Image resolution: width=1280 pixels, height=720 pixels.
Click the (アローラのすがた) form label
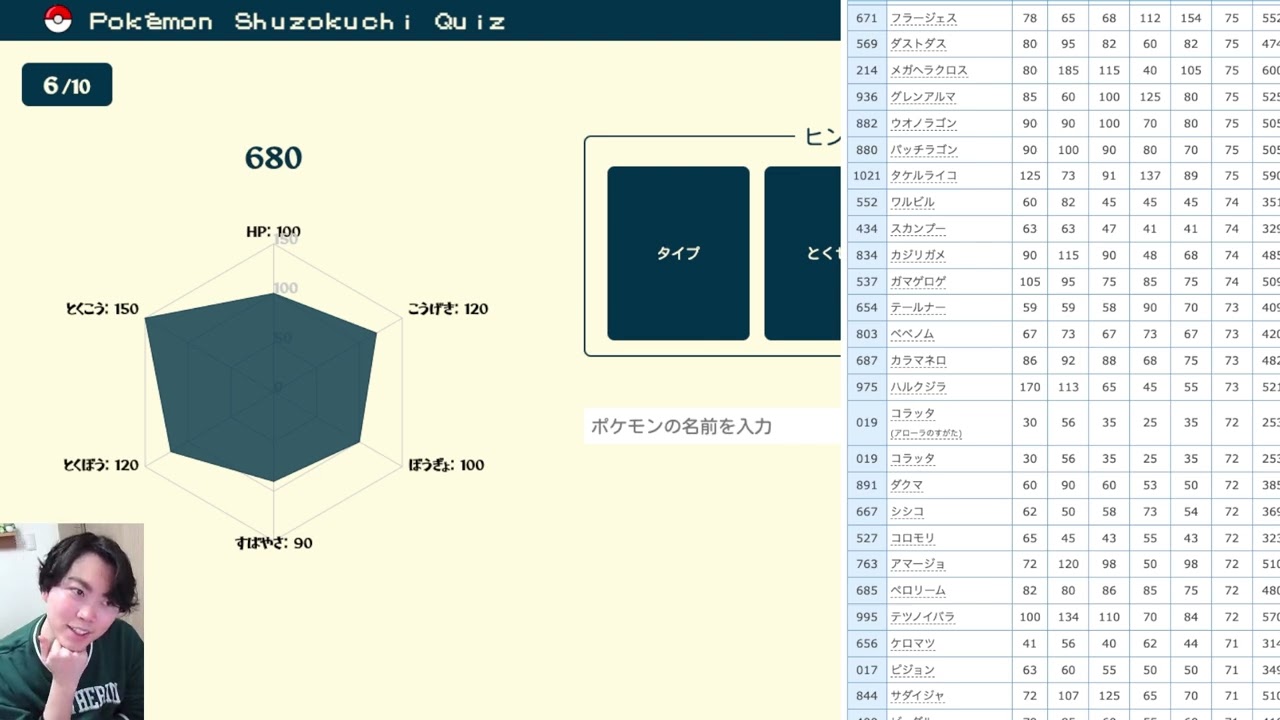click(x=926, y=433)
